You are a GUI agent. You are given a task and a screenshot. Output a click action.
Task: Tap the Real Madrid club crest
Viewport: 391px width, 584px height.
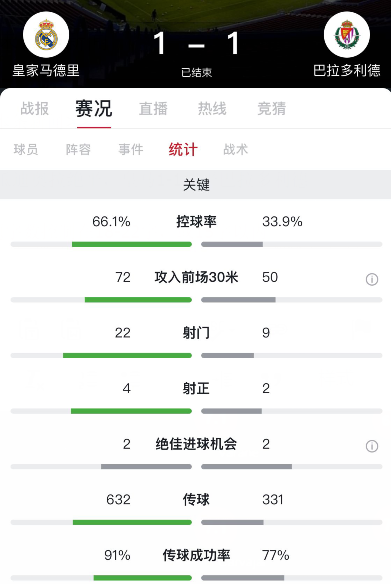click(x=46, y=35)
